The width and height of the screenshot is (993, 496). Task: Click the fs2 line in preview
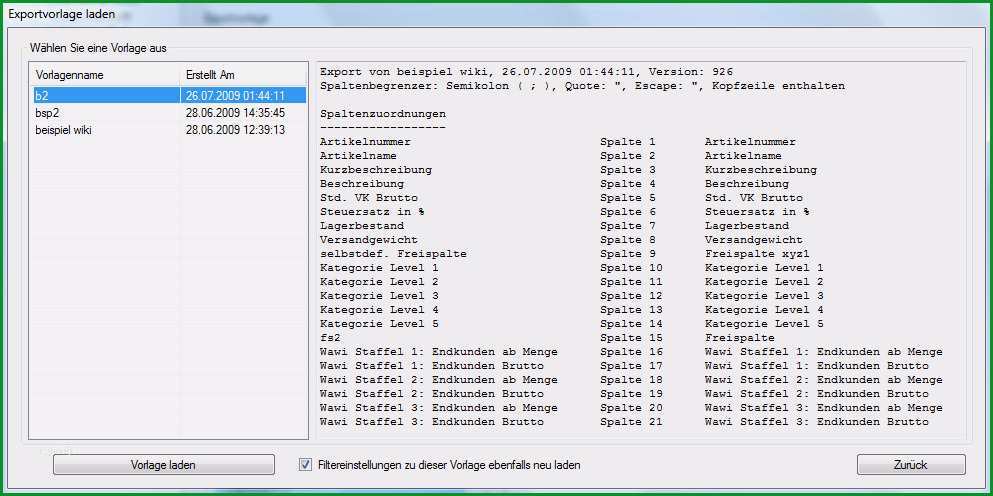click(330, 338)
